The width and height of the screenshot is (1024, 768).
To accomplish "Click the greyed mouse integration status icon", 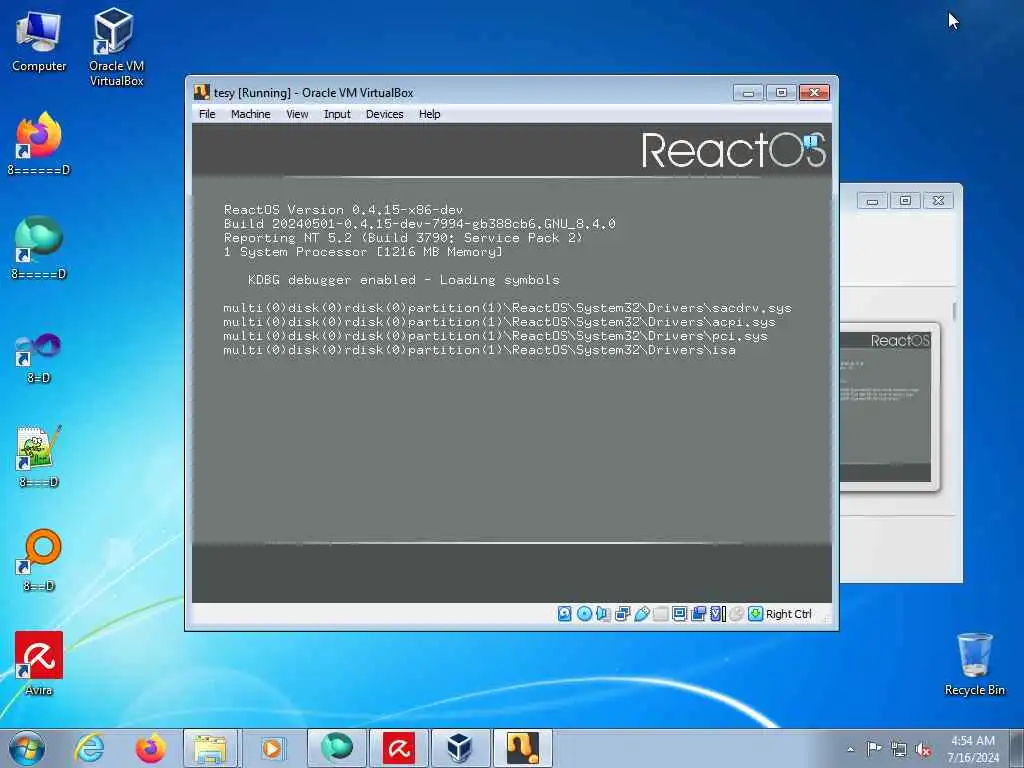I will 736,614.
